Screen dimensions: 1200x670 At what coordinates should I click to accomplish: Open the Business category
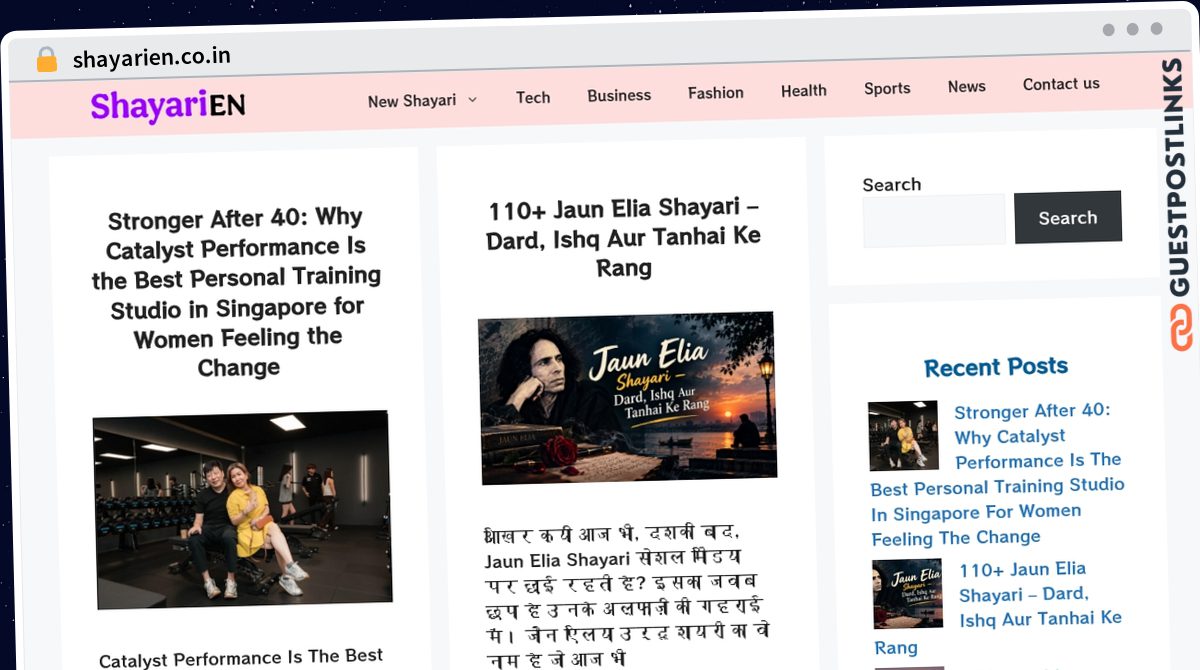(x=619, y=95)
